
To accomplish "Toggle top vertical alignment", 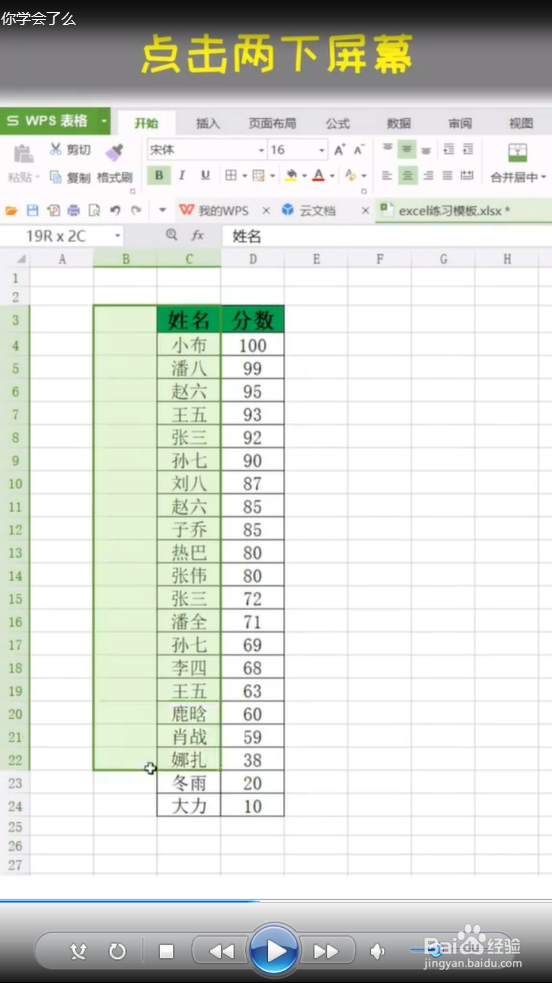I will pos(388,149).
